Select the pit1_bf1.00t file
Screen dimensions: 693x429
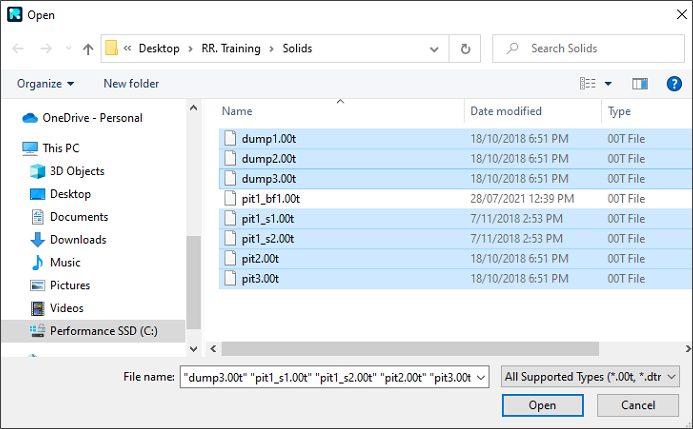(270, 198)
